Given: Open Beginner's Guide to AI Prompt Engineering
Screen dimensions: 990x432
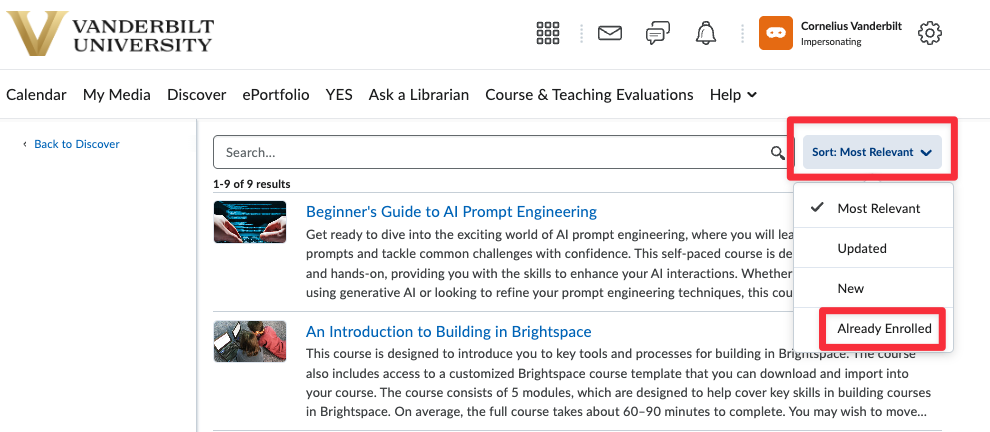Looking at the screenshot, I should [x=451, y=211].
